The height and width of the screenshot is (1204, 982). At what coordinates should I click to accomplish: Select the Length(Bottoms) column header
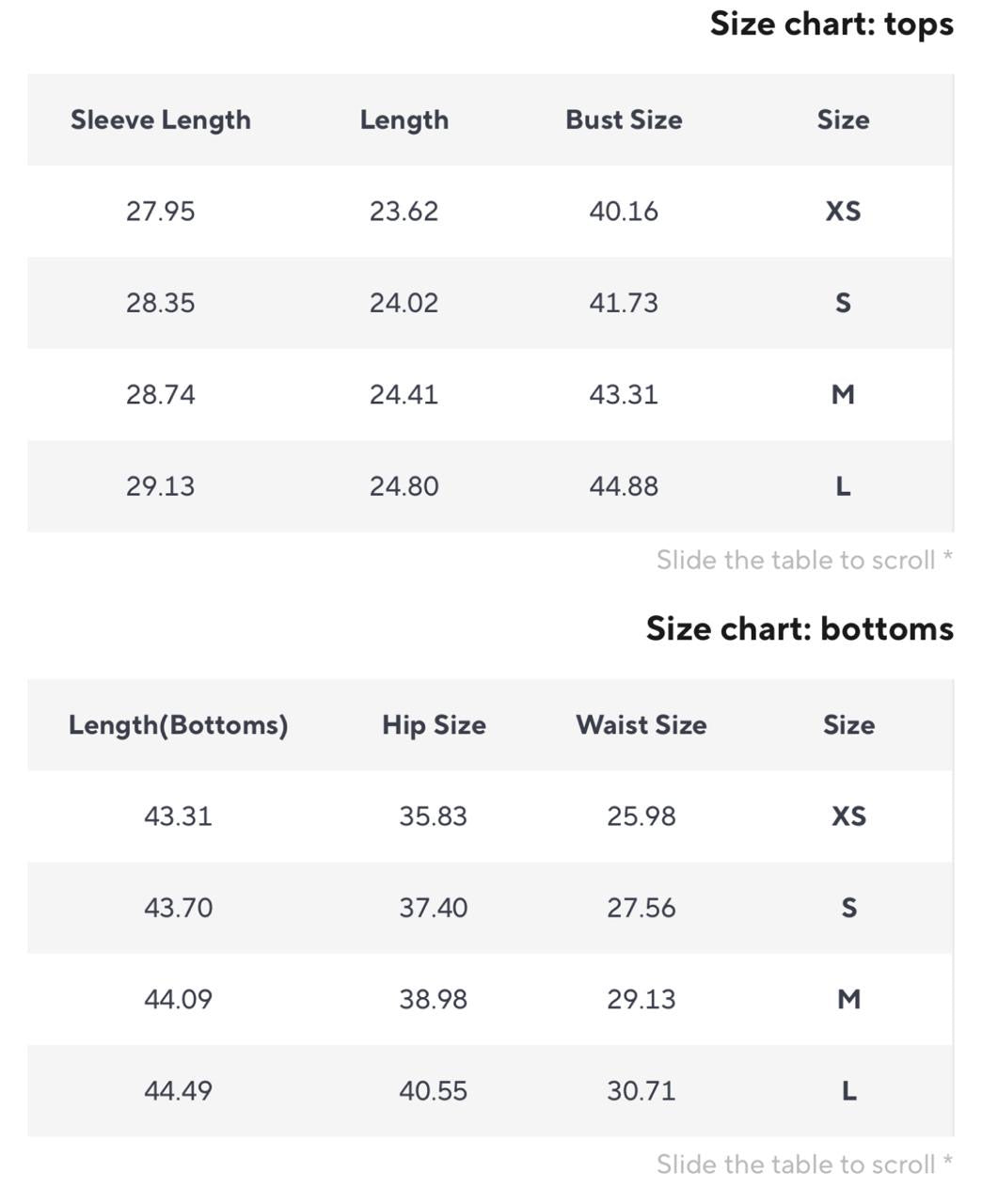[x=178, y=724]
